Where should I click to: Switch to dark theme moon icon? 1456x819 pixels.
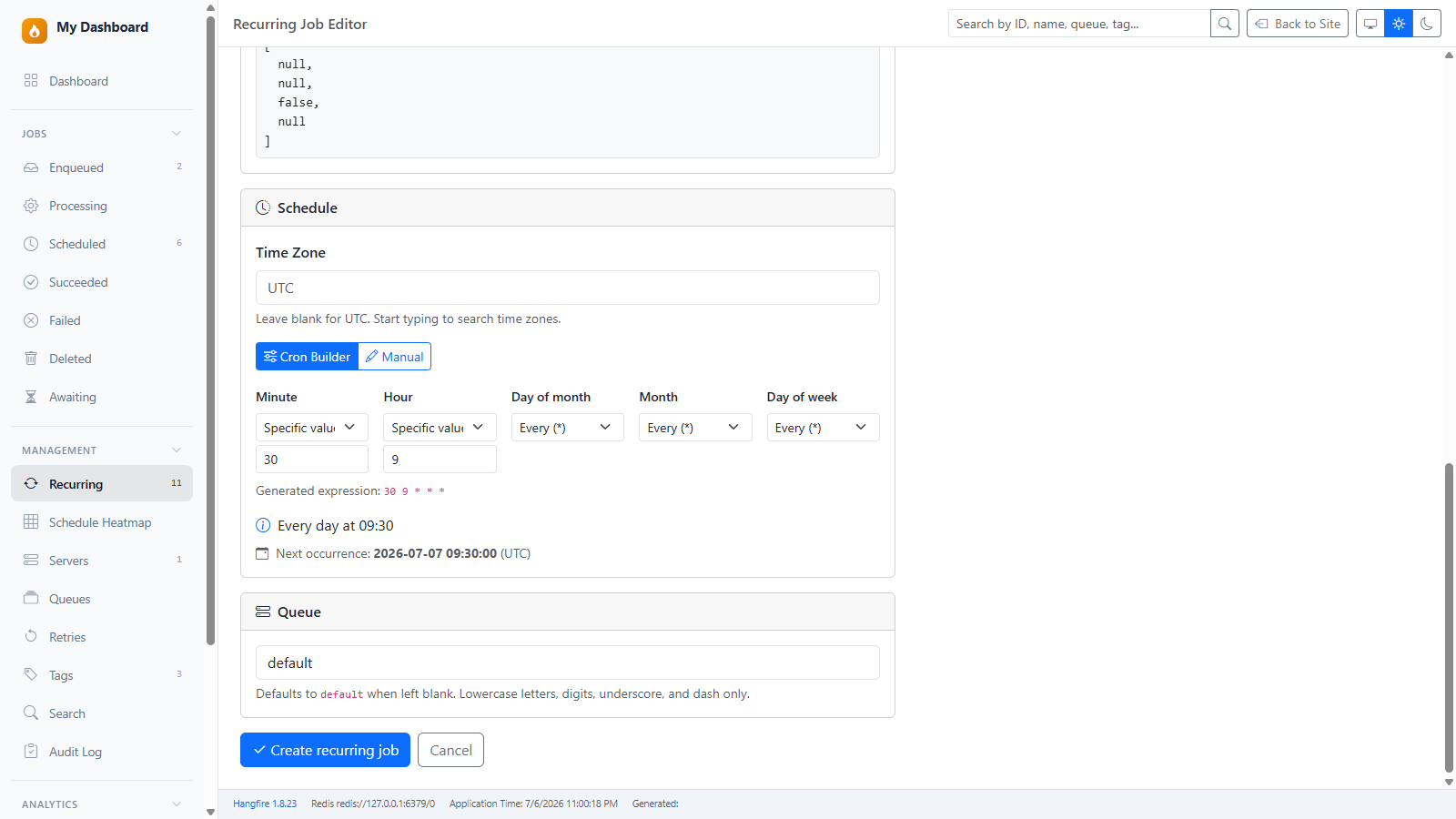coord(1427,24)
